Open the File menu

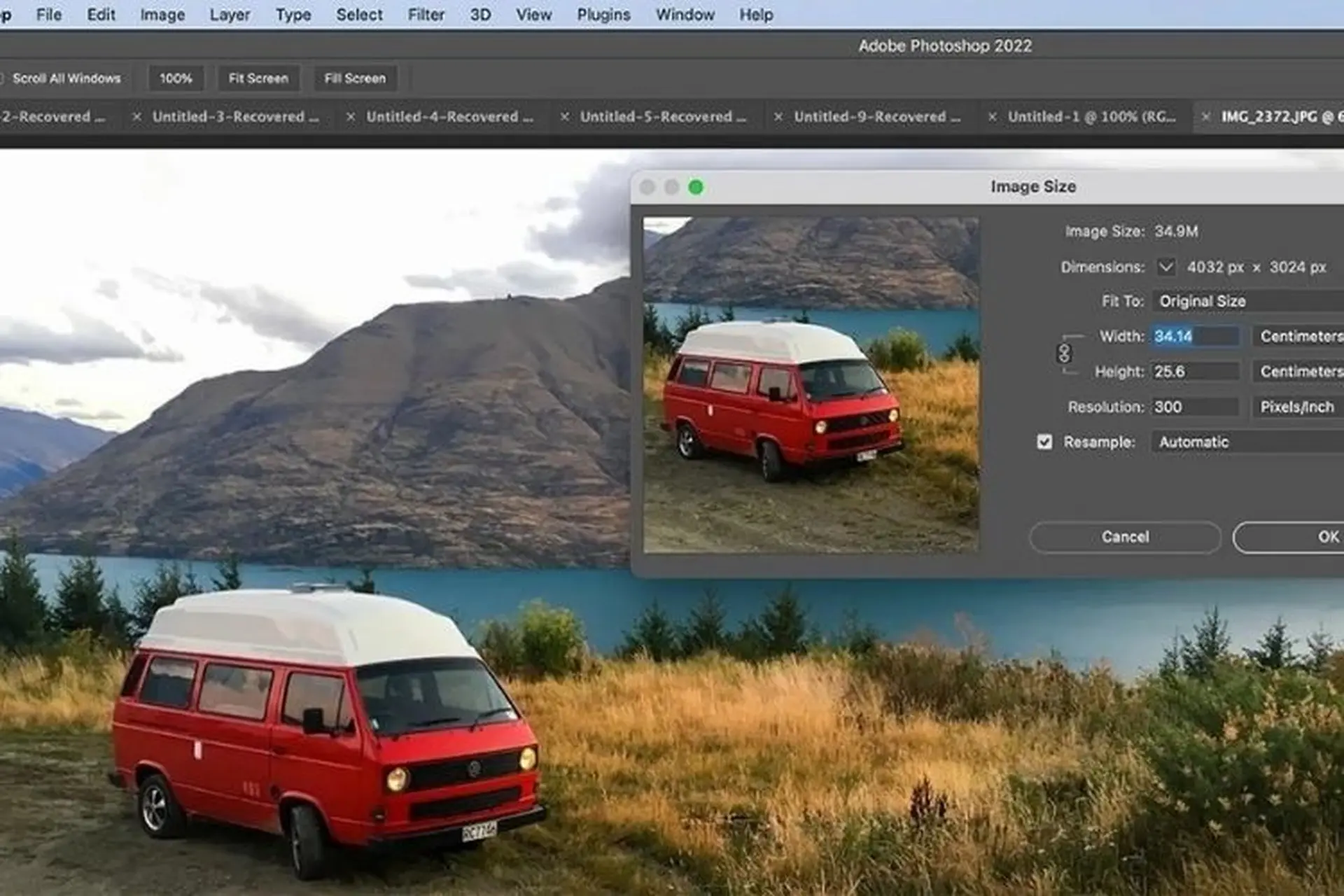(48, 15)
